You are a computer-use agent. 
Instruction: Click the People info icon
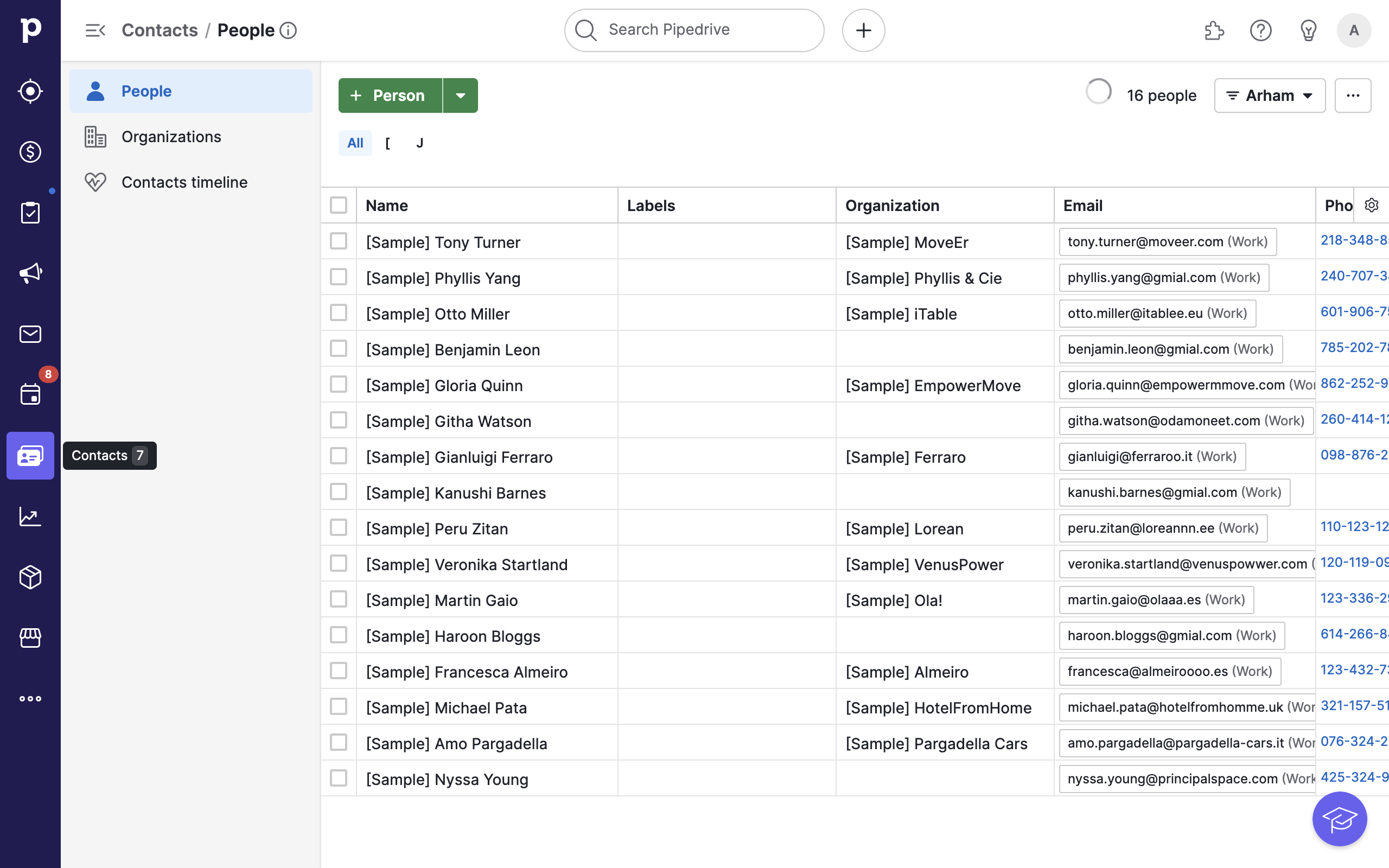tap(288, 30)
